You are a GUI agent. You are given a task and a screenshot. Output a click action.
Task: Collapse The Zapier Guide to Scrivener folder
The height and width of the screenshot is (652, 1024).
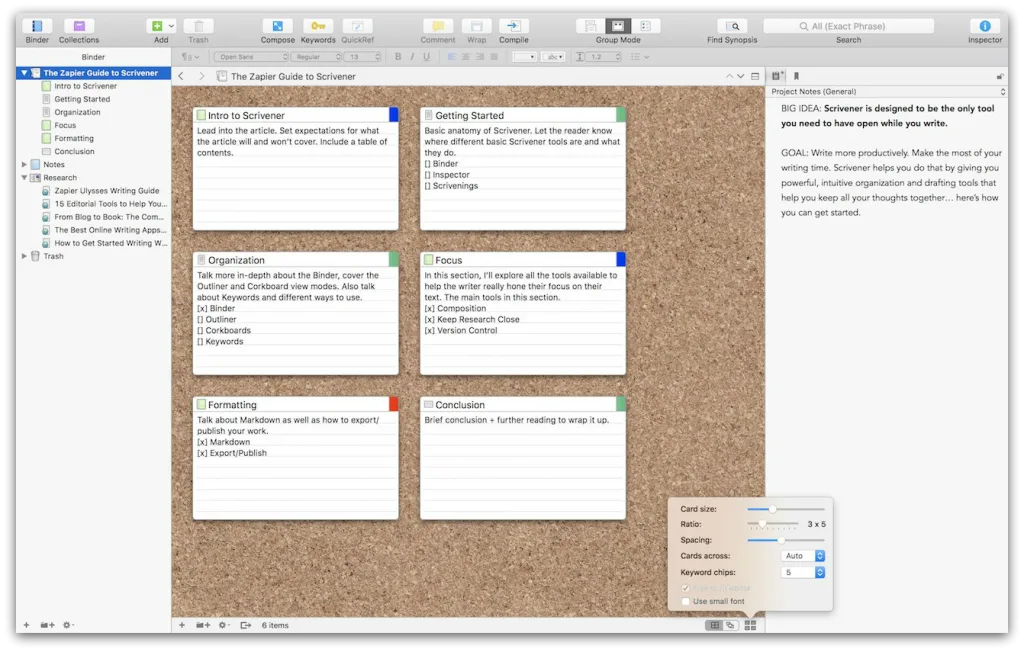coord(24,73)
